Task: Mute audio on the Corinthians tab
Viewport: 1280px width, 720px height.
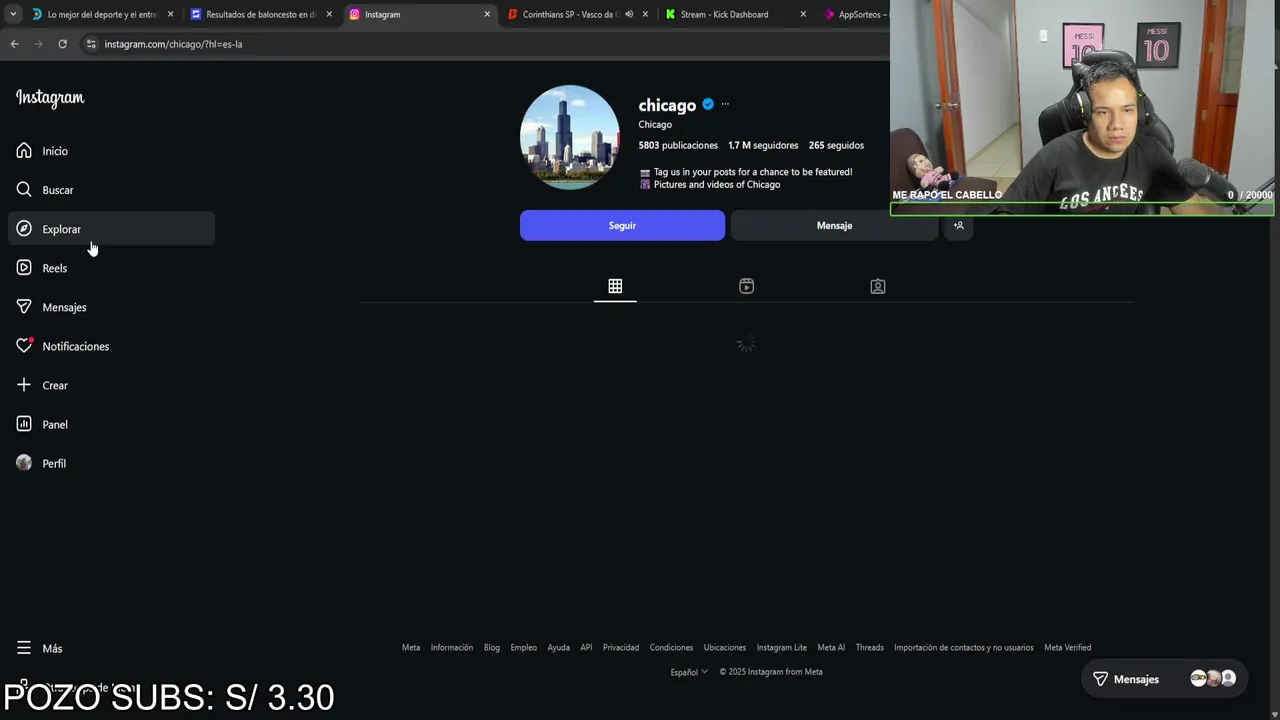Action: 629,14
